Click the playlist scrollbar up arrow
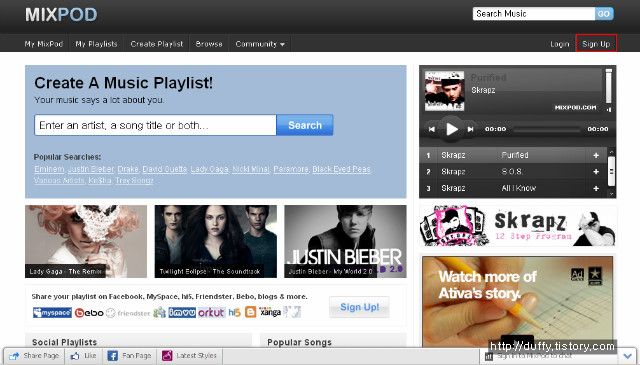640x365 pixels. (611, 151)
